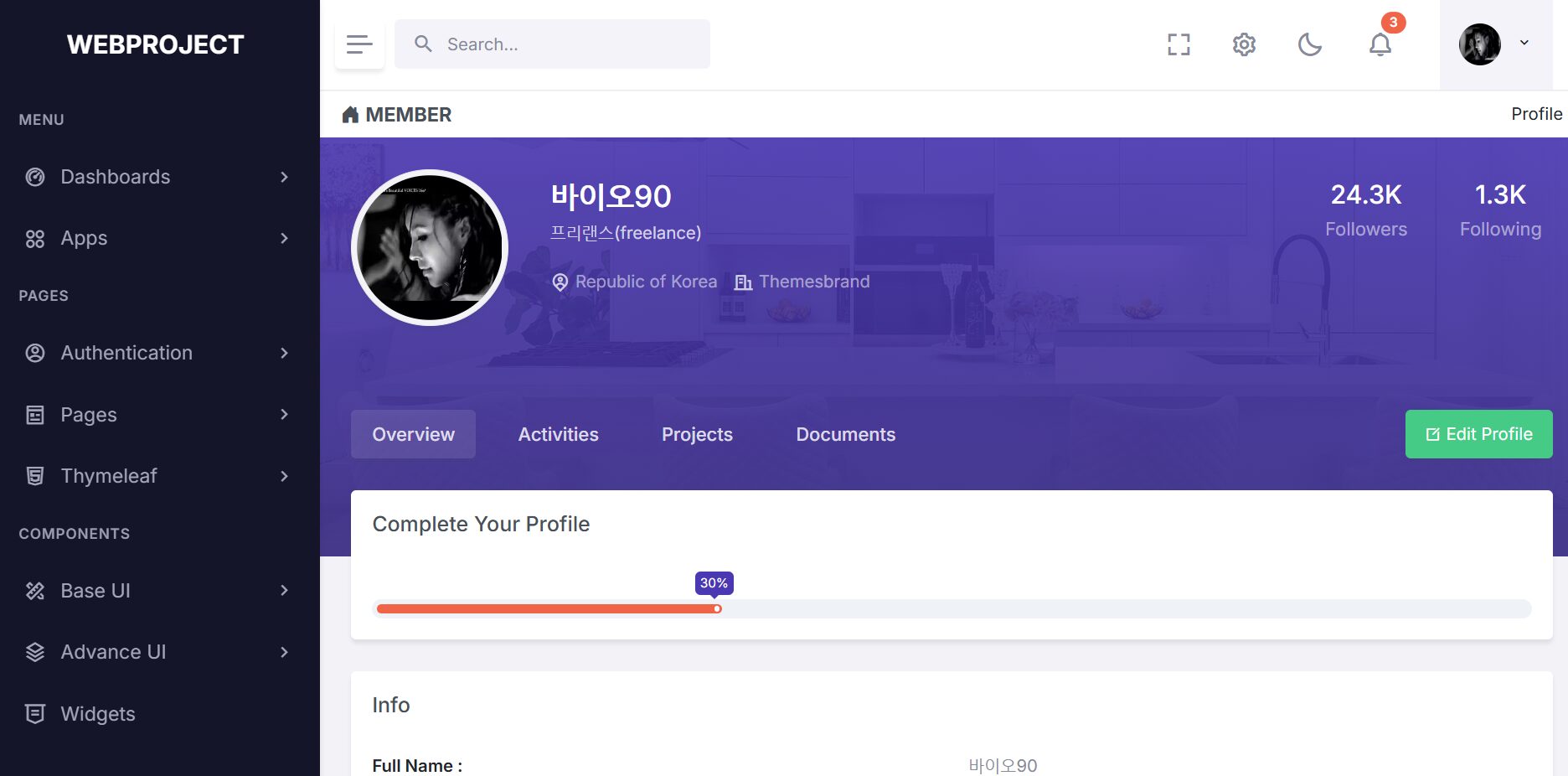The height and width of the screenshot is (776, 1568).
Task: Expand the Thymeleaf chevron
Action: tap(285, 476)
